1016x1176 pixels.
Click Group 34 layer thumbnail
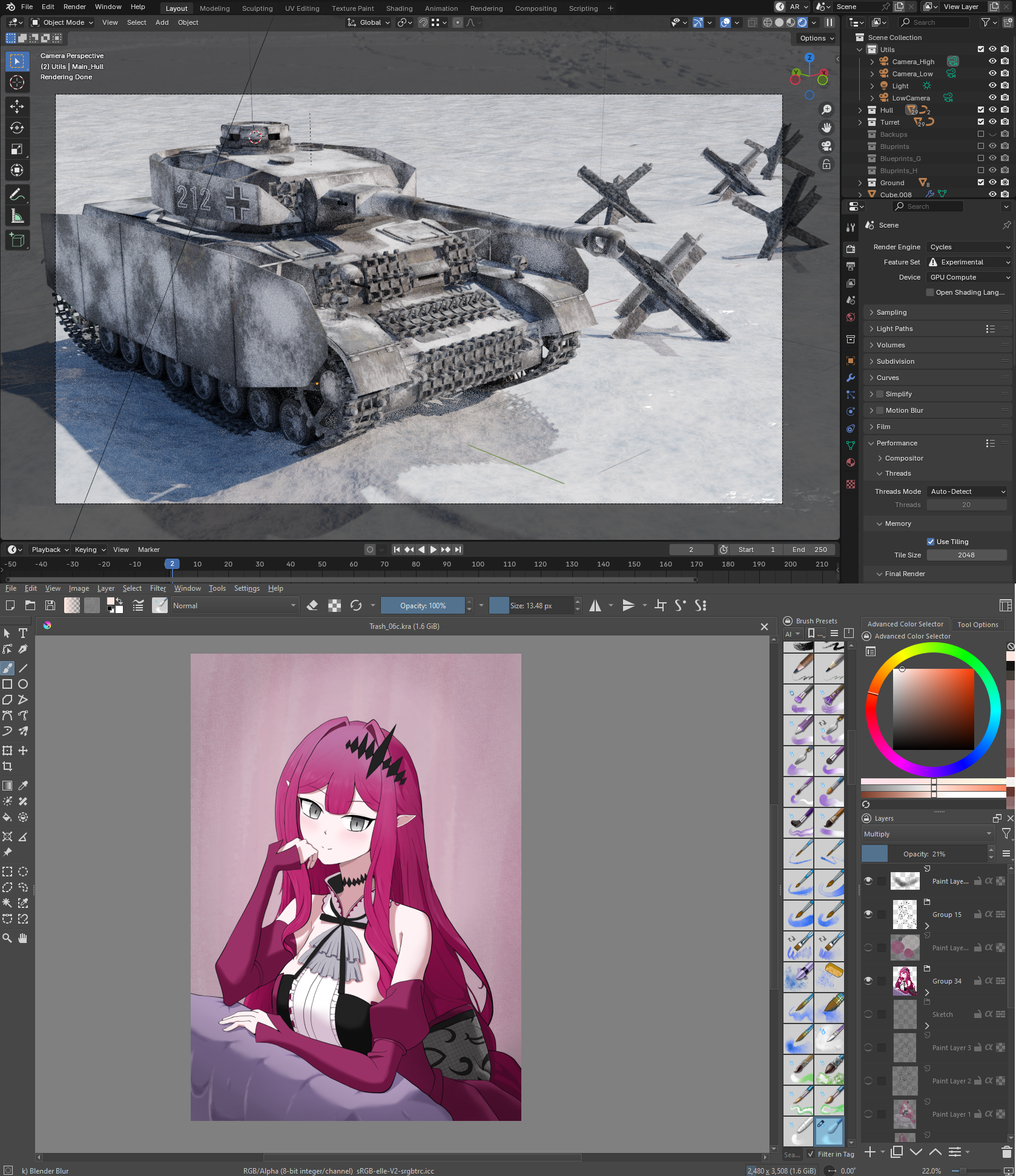point(905,981)
